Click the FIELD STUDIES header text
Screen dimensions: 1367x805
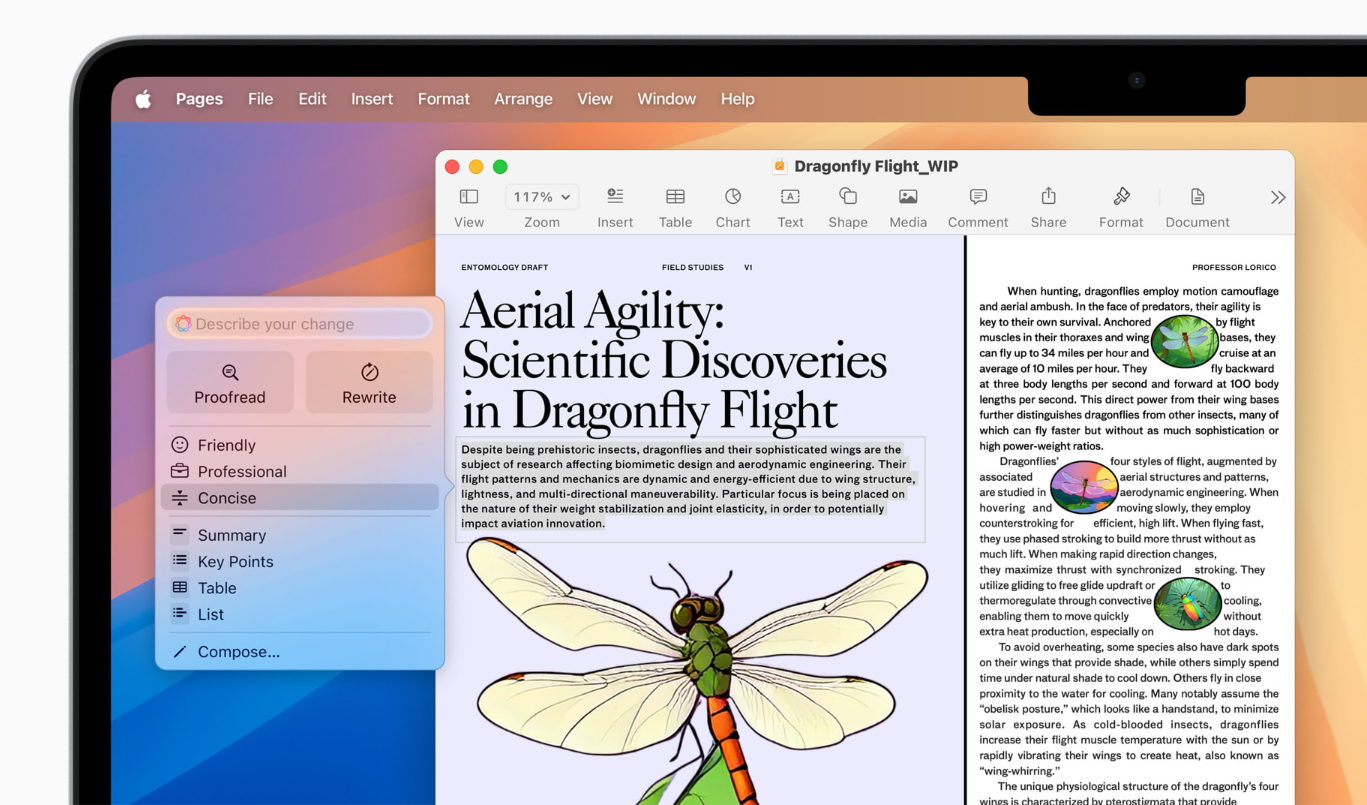pos(692,268)
